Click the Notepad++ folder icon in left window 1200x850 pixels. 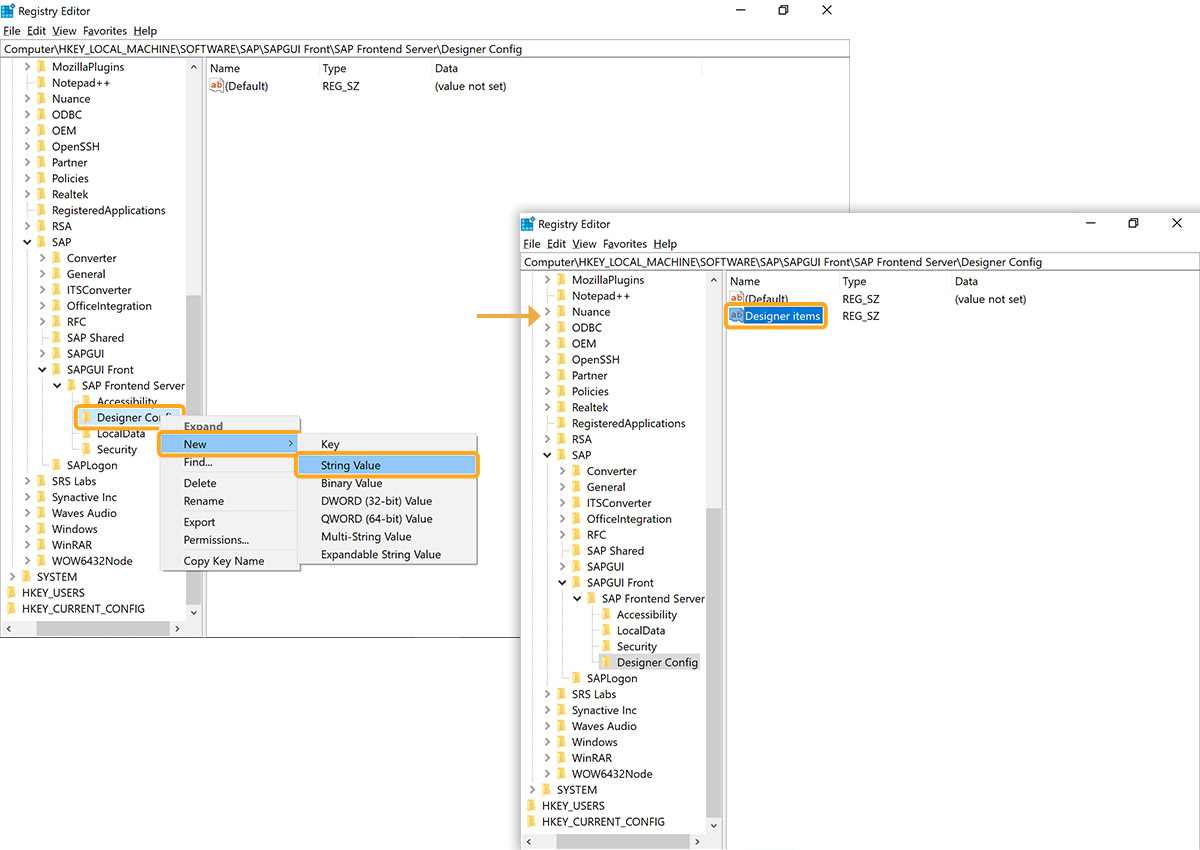click(x=42, y=83)
